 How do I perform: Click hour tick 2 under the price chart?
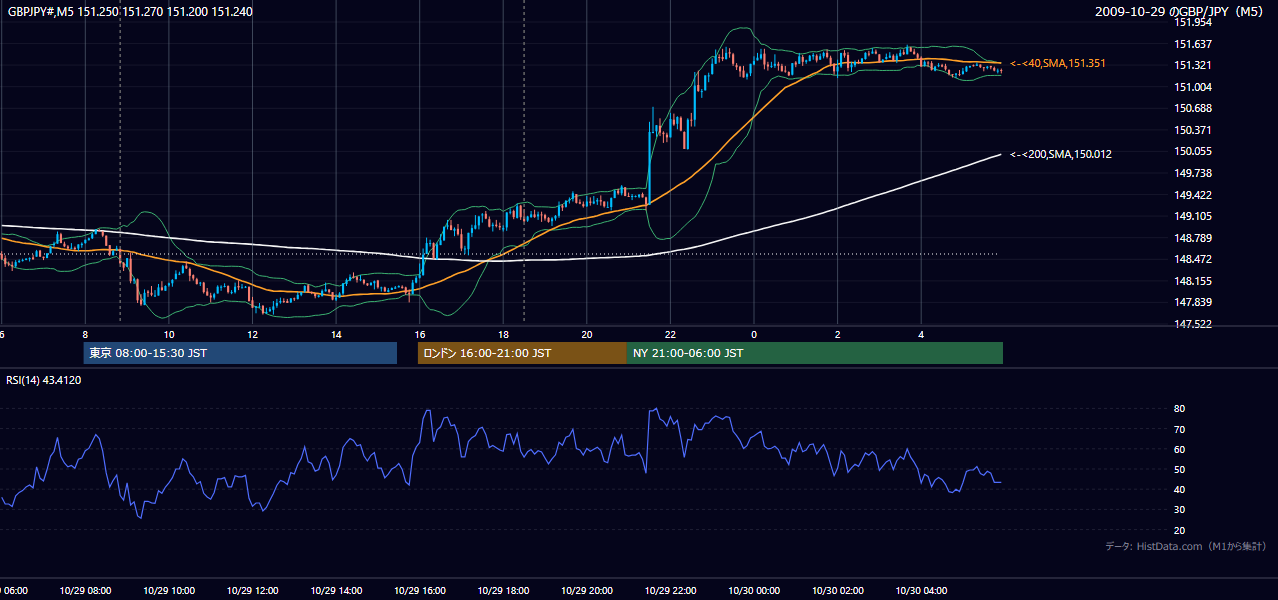click(838, 334)
